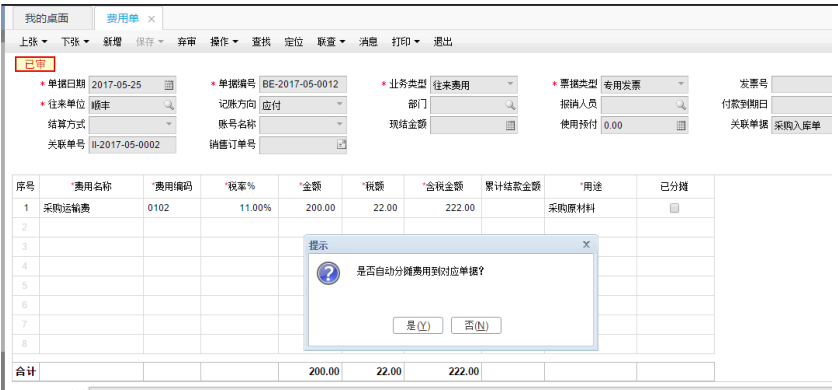Open the 上张 dropdown menu
This screenshot has width=838, height=390.
click(33, 42)
